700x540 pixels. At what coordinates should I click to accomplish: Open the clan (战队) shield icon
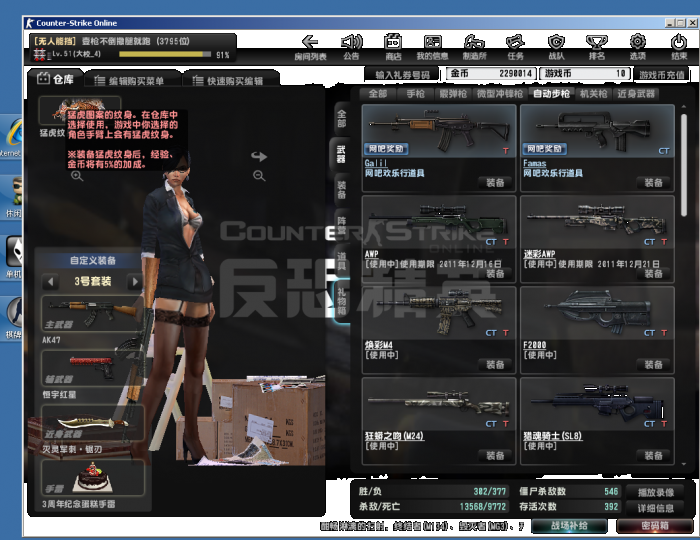click(556, 48)
